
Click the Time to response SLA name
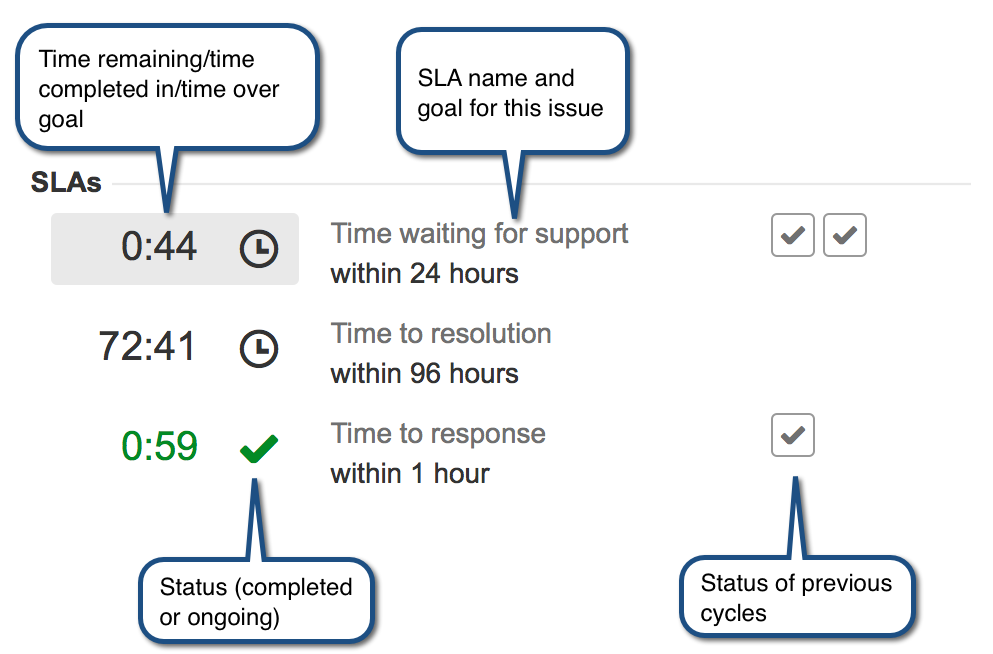(438, 434)
